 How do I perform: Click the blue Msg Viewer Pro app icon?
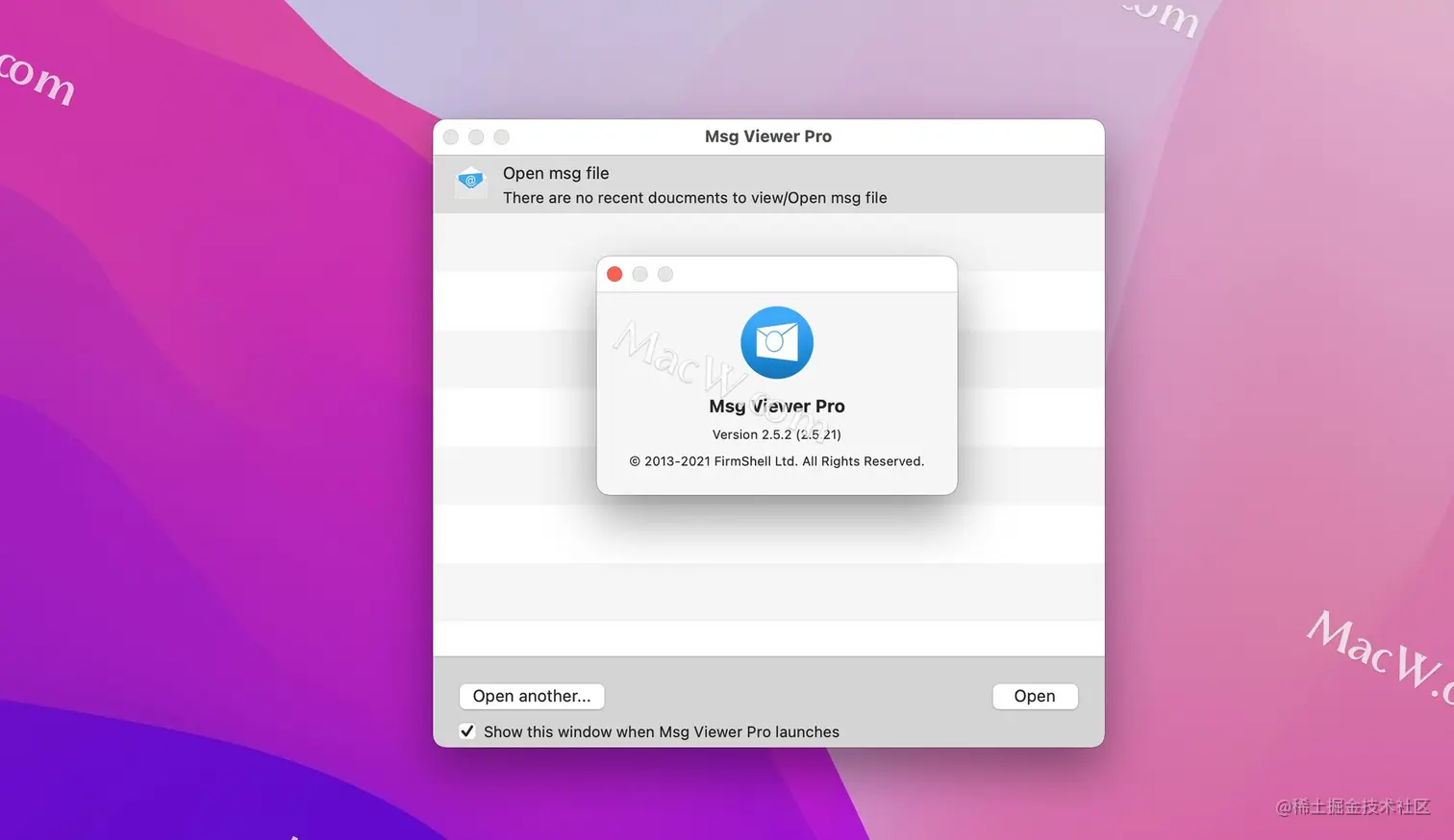point(777,342)
